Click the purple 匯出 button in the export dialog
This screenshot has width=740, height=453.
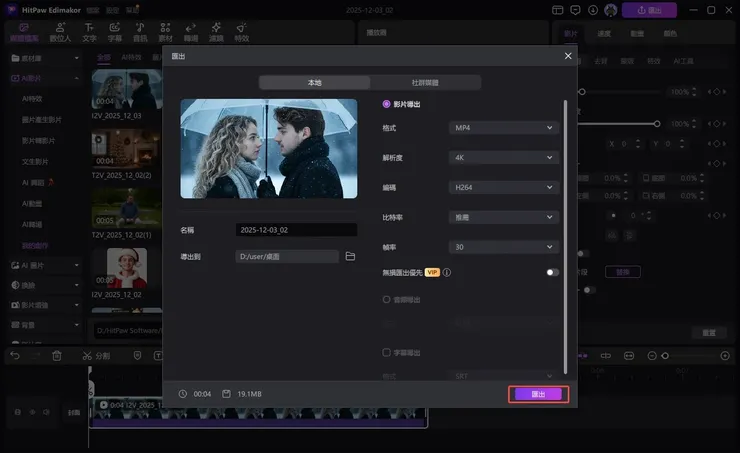(538, 394)
